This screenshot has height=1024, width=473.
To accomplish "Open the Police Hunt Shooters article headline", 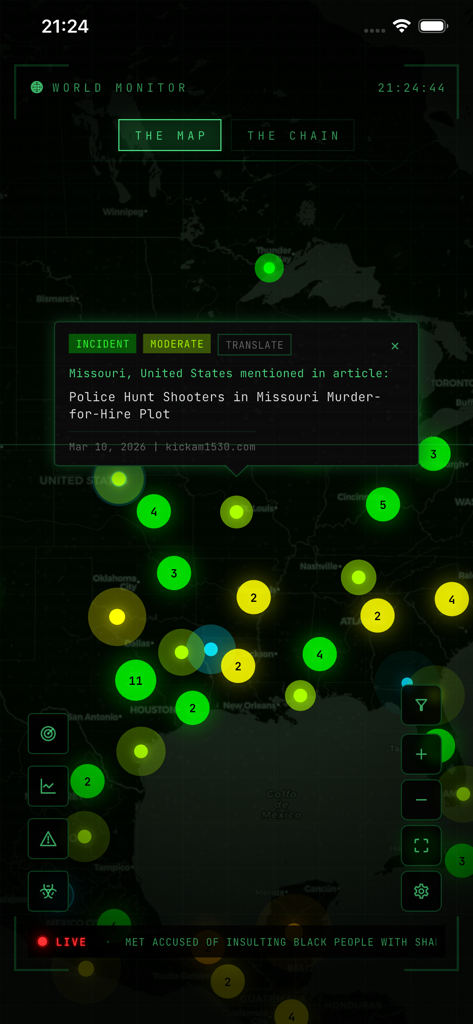I will click(x=225, y=405).
